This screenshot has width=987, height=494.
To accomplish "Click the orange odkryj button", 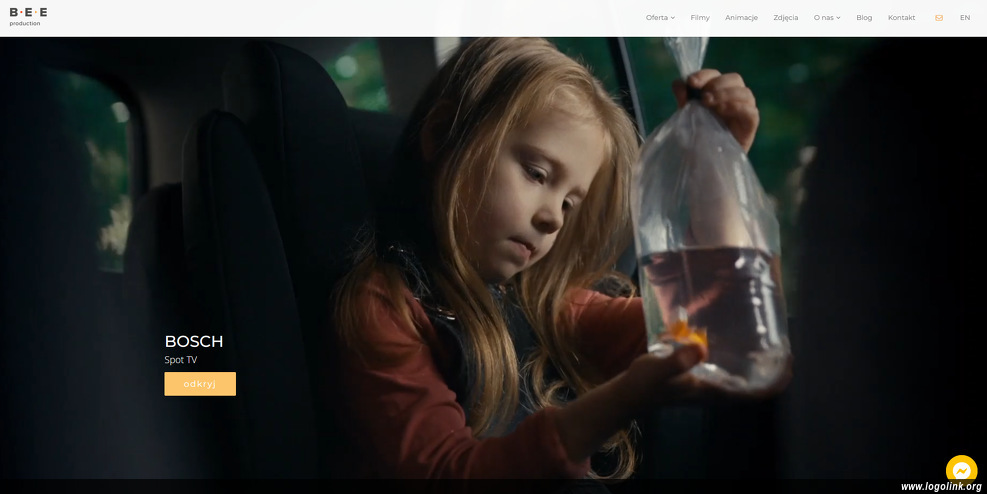I will pyautogui.click(x=200, y=384).
